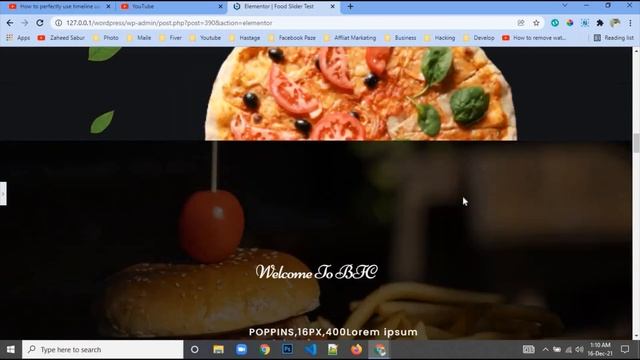Image resolution: width=640 pixels, height=360 pixels.
Task: Click the share page icon
Action: [x=521, y=23]
